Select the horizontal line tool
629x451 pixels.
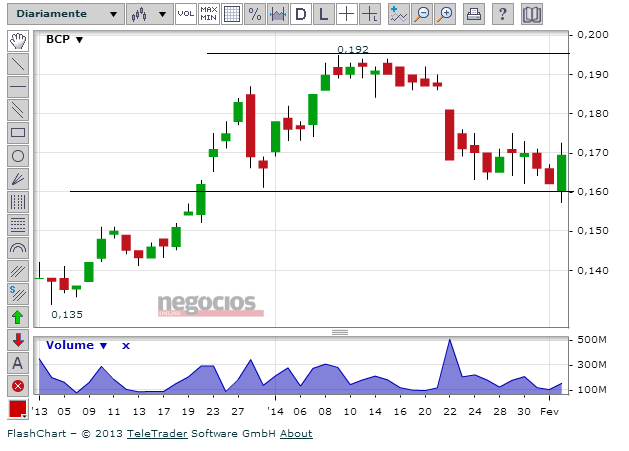click(18, 87)
